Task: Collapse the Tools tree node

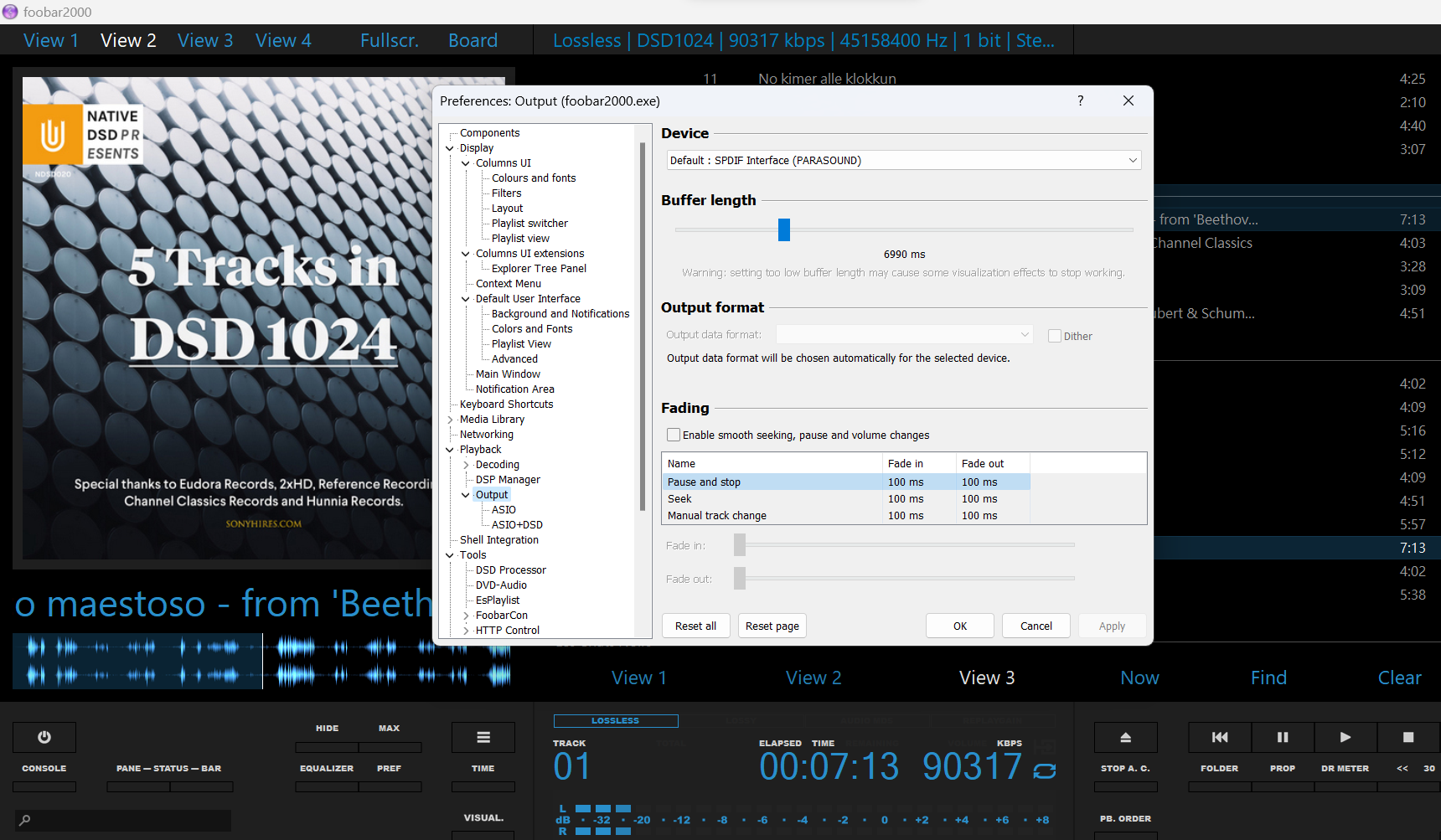Action: (x=450, y=555)
